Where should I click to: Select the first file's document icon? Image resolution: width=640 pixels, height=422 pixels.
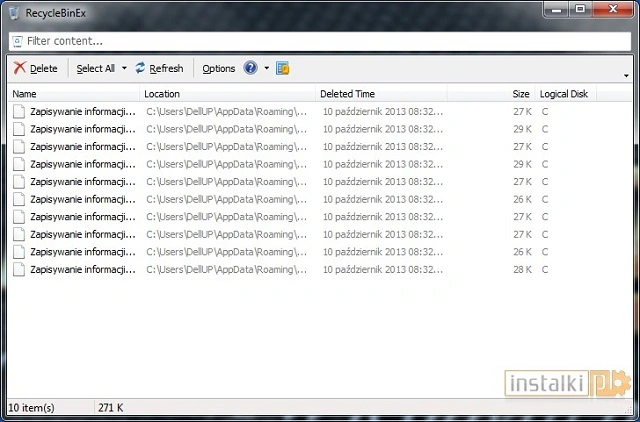click(19, 111)
